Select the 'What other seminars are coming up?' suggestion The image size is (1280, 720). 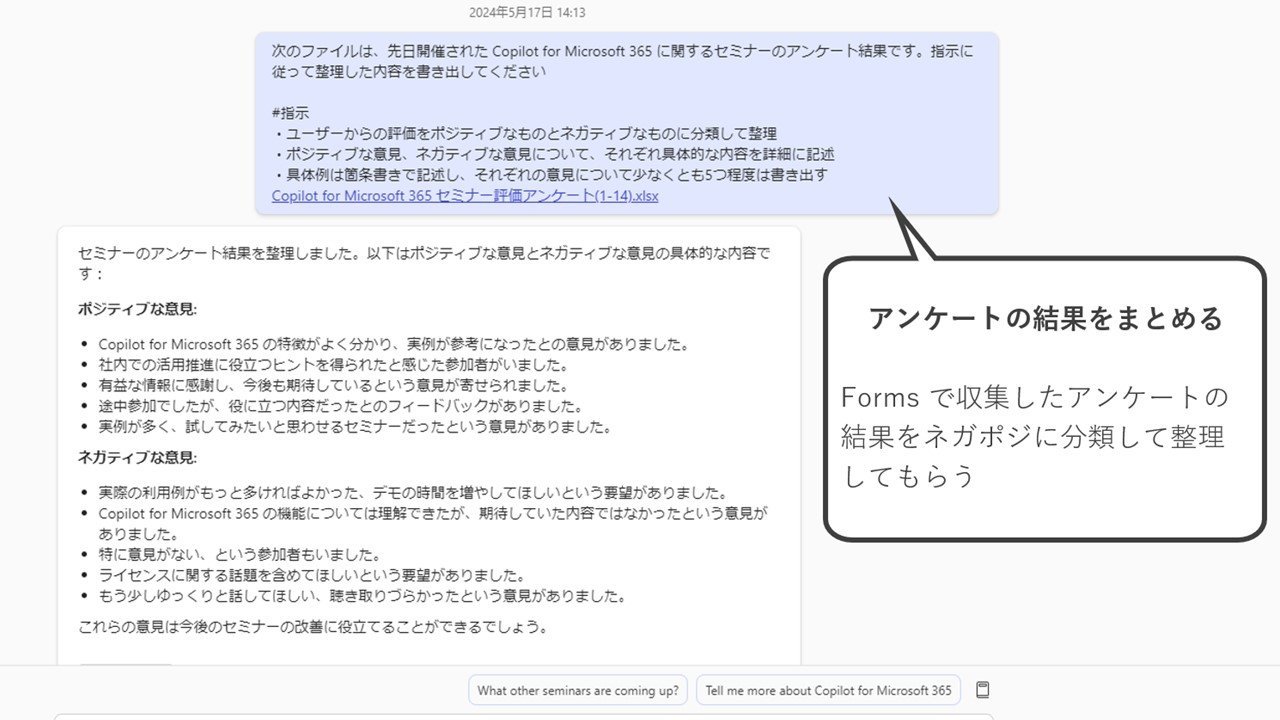pyautogui.click(x=578, y=690)
